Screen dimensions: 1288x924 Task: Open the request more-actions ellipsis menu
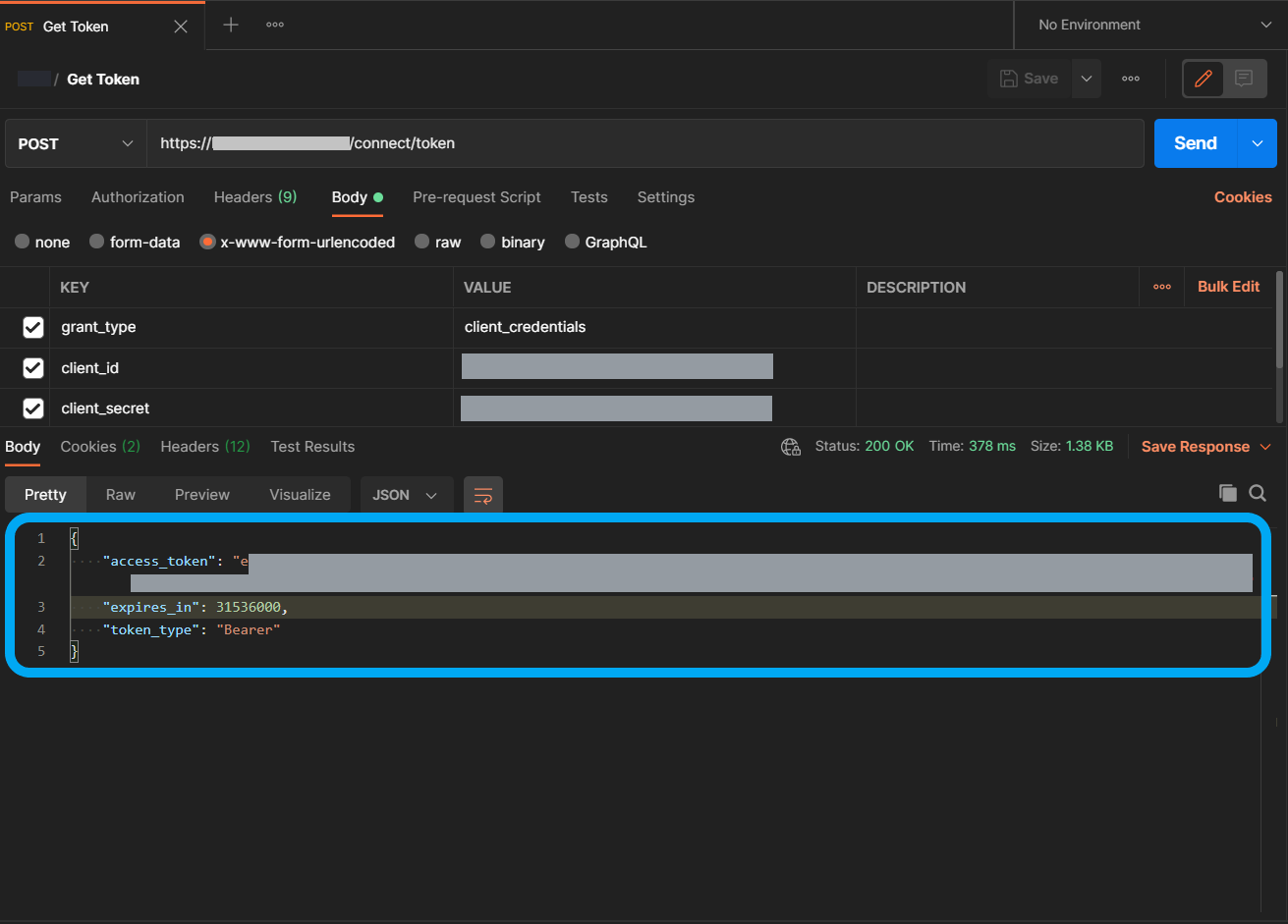1131,79
